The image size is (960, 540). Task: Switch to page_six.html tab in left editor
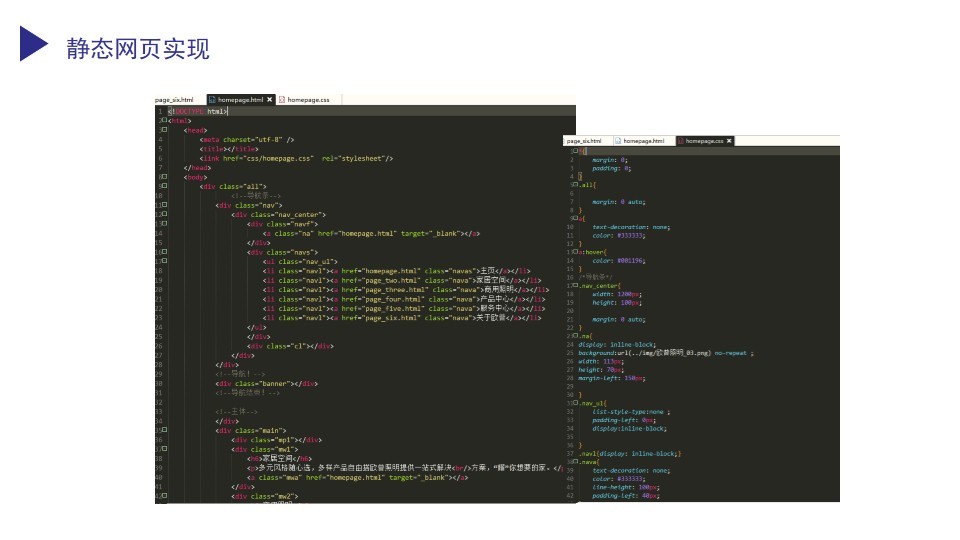[174, 100]
